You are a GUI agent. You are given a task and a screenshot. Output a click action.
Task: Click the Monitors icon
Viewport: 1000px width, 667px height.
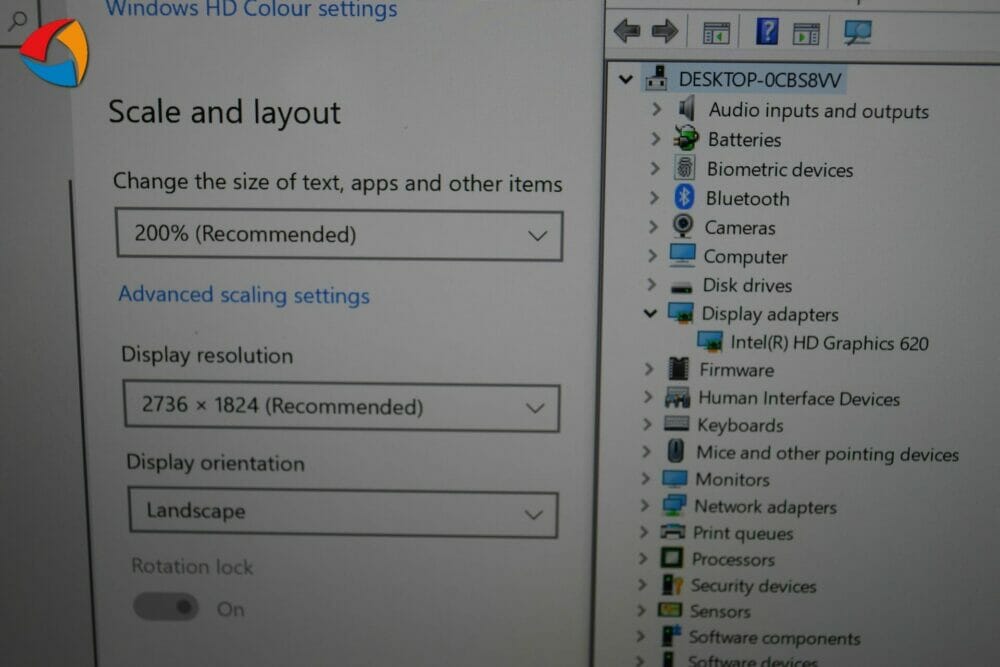[x=675, y=478]
